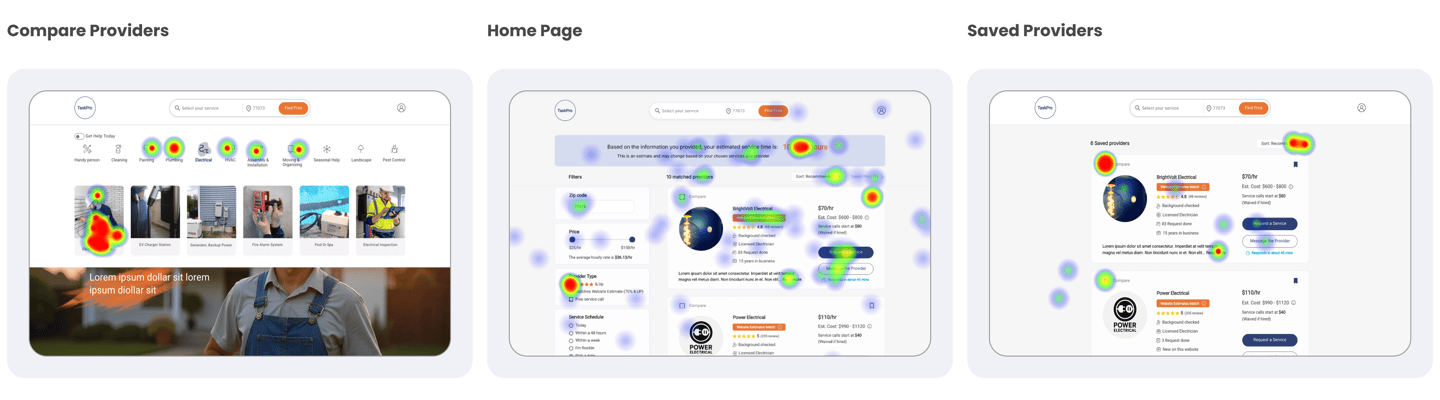Click Request a Service for Power Electrical in Saved Providers
Screen dimensions: 1440x400
1270,340
